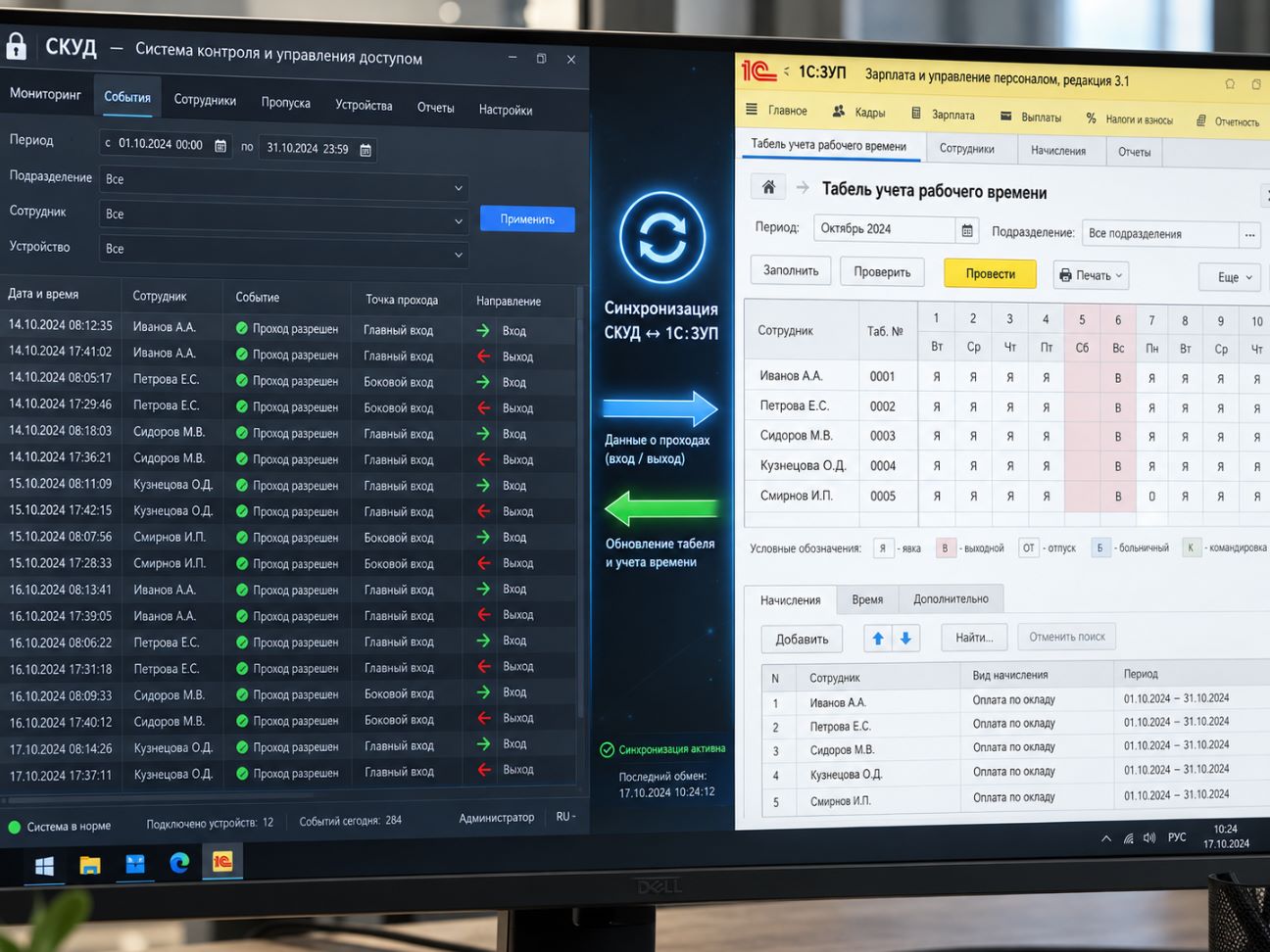This screenshot has height=952, width=1270.
Task: Select the event at 17.10.2024 08:14:26
Action: tap(290, 746)
